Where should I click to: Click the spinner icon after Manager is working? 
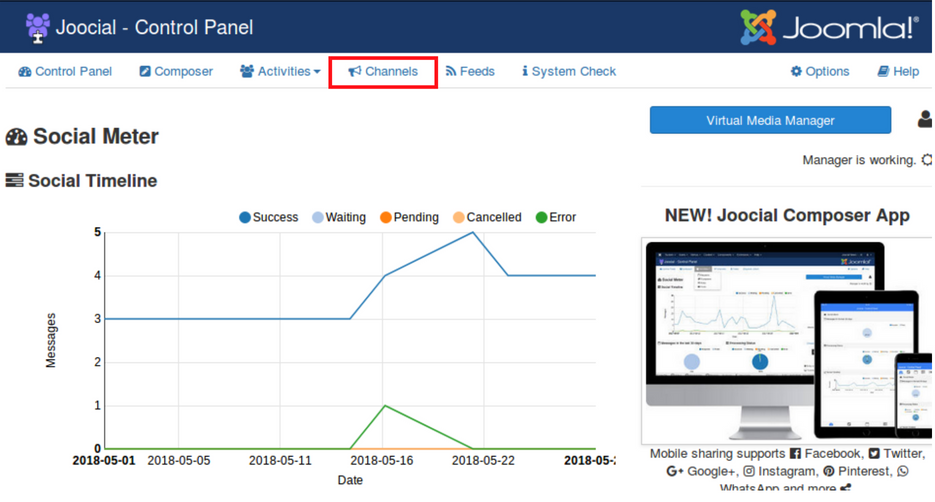[x=927, y=160]
